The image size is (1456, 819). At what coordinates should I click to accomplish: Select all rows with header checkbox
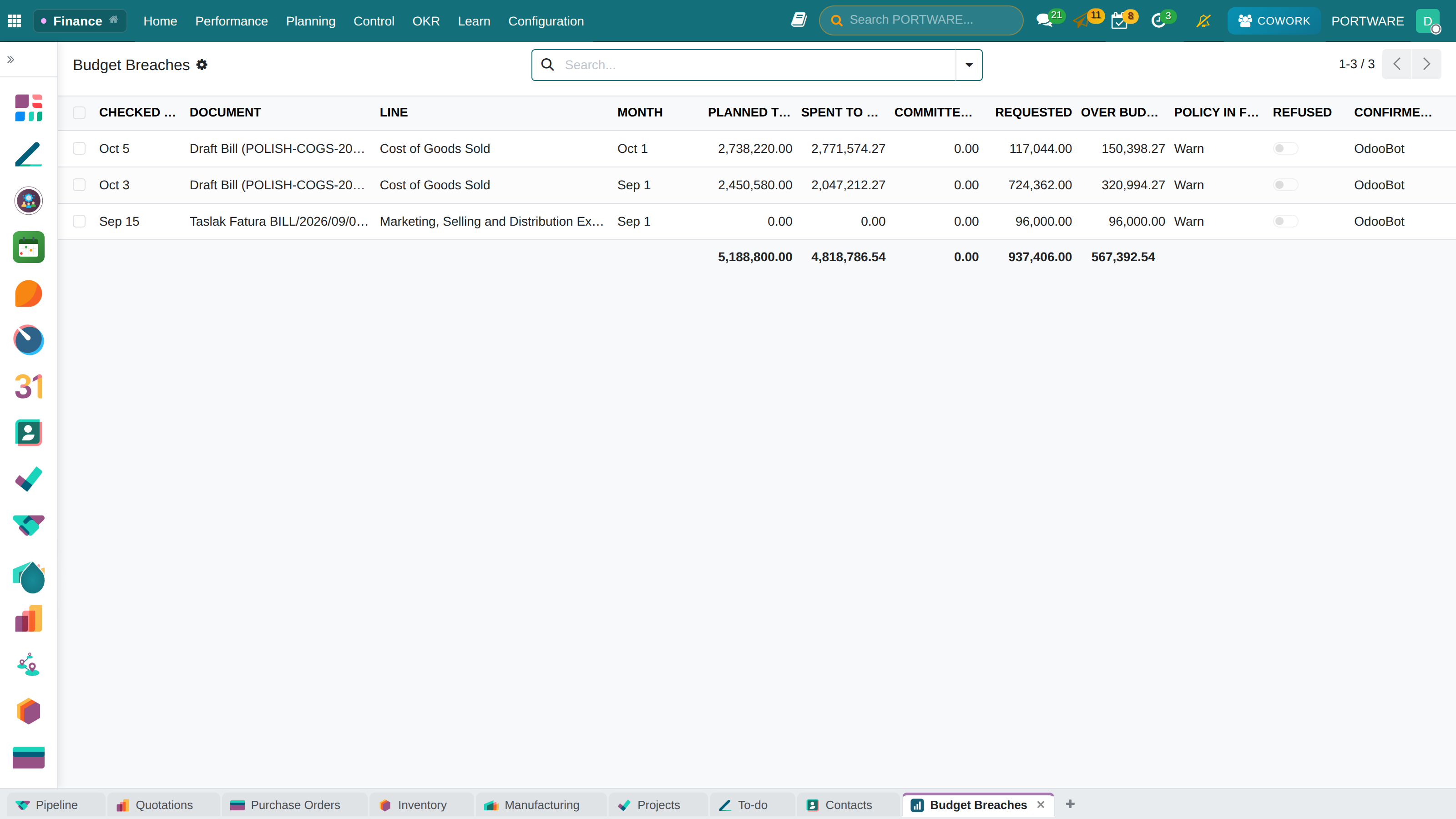coord(79,112)
